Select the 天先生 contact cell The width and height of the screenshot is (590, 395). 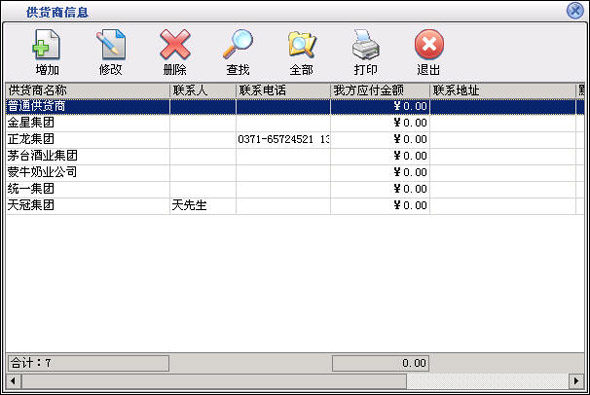[x=203, y=205]
